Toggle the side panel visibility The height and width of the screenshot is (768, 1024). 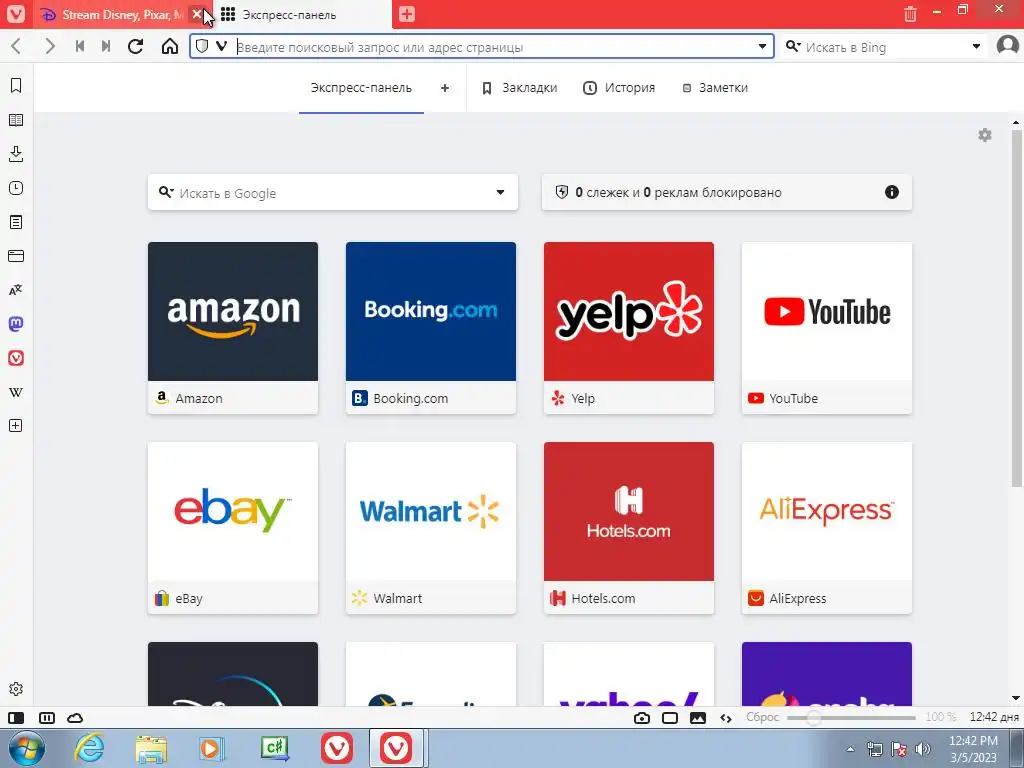point(16,718)
